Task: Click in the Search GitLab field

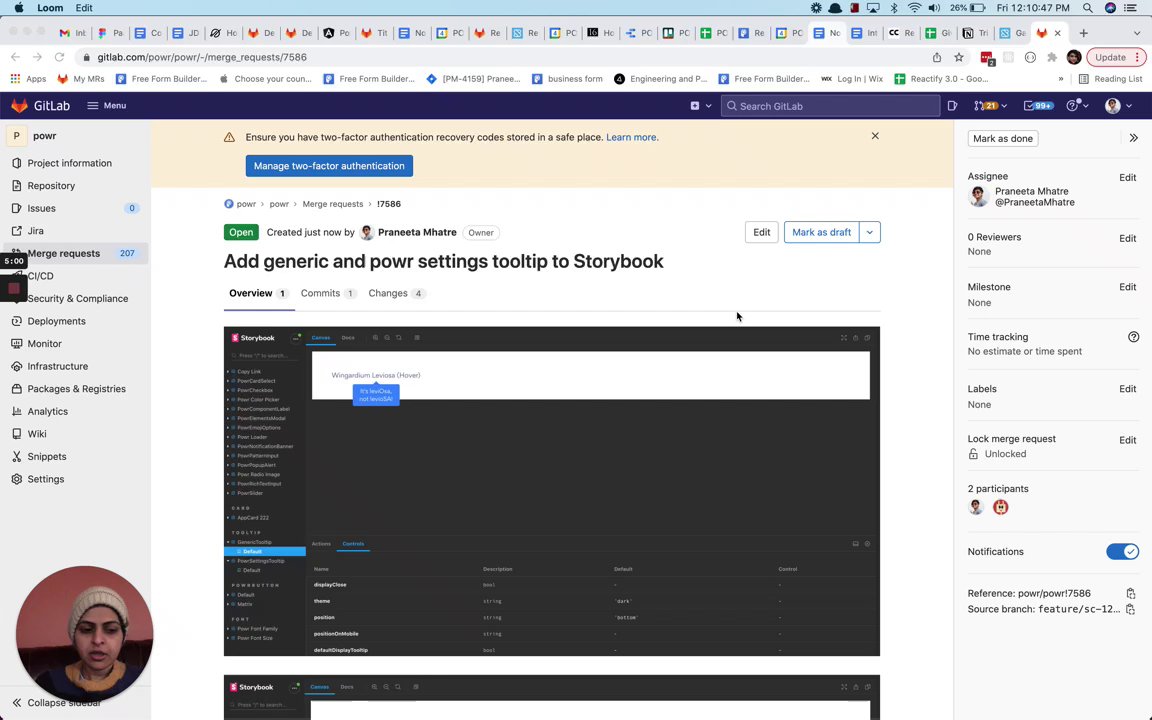Action: point(830,106)
